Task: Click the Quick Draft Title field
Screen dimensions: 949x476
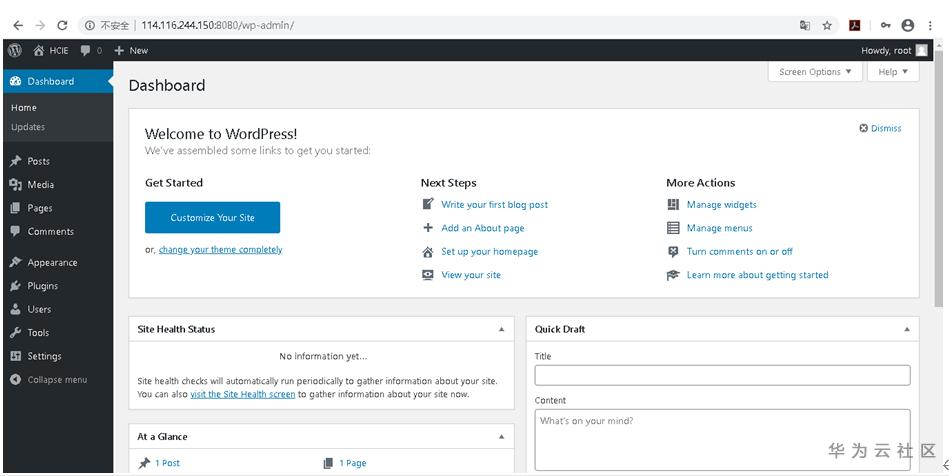Action: pos(722,375)
